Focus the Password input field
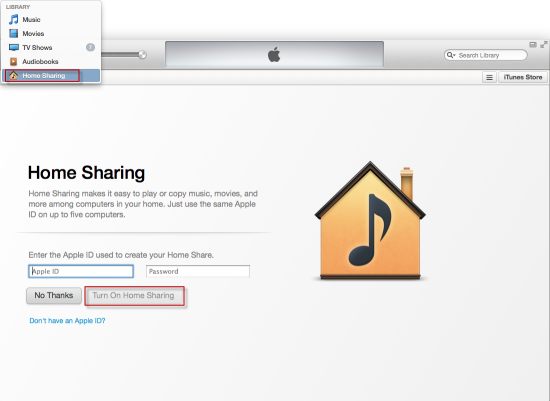Image resolution: width=550 pixels, height=401 pixels. 198,271
